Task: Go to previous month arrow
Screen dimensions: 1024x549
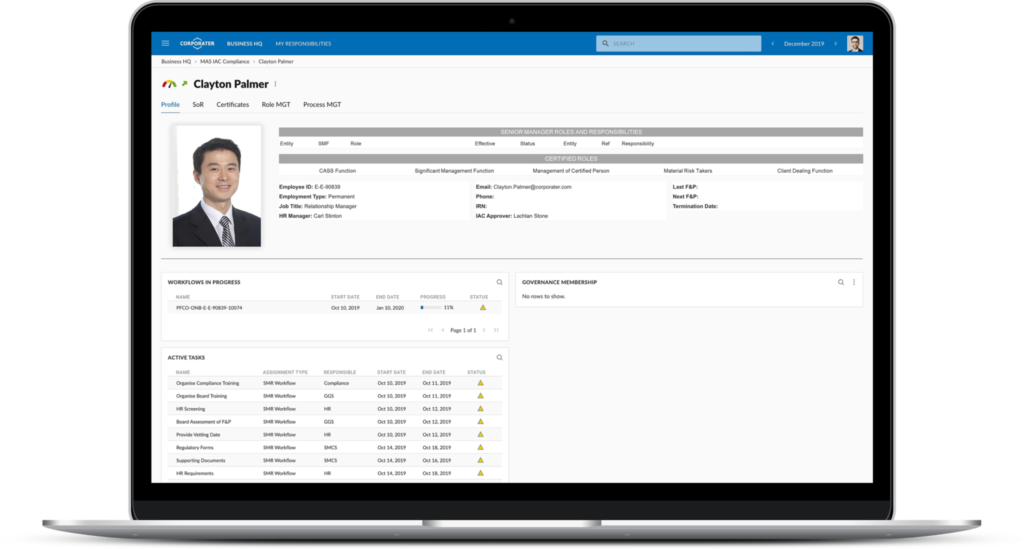Action: click(x=773, y=44)
